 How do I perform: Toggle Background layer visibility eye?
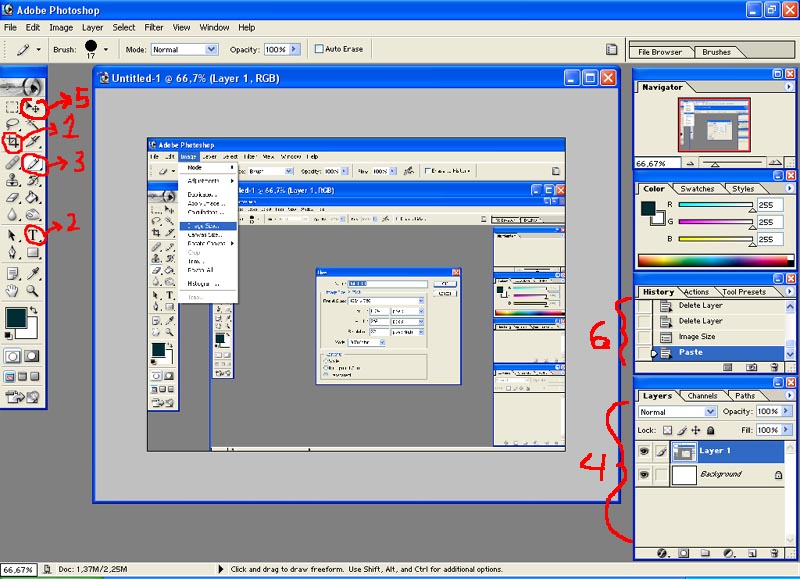click(644, 475)
